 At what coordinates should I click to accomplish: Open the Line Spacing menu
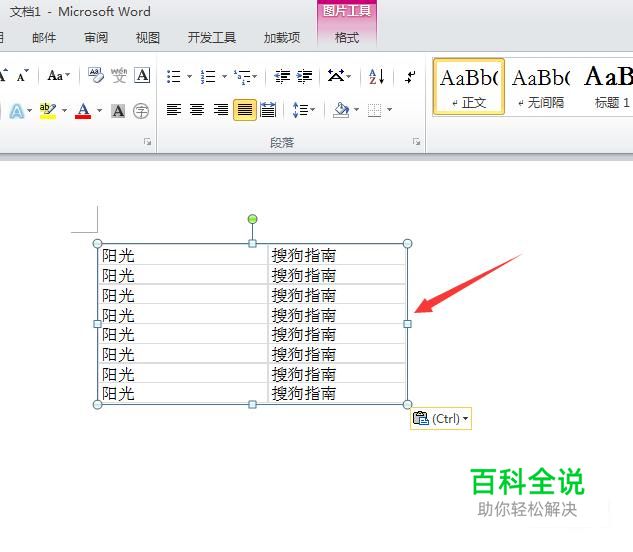click(x=303, y=110)
